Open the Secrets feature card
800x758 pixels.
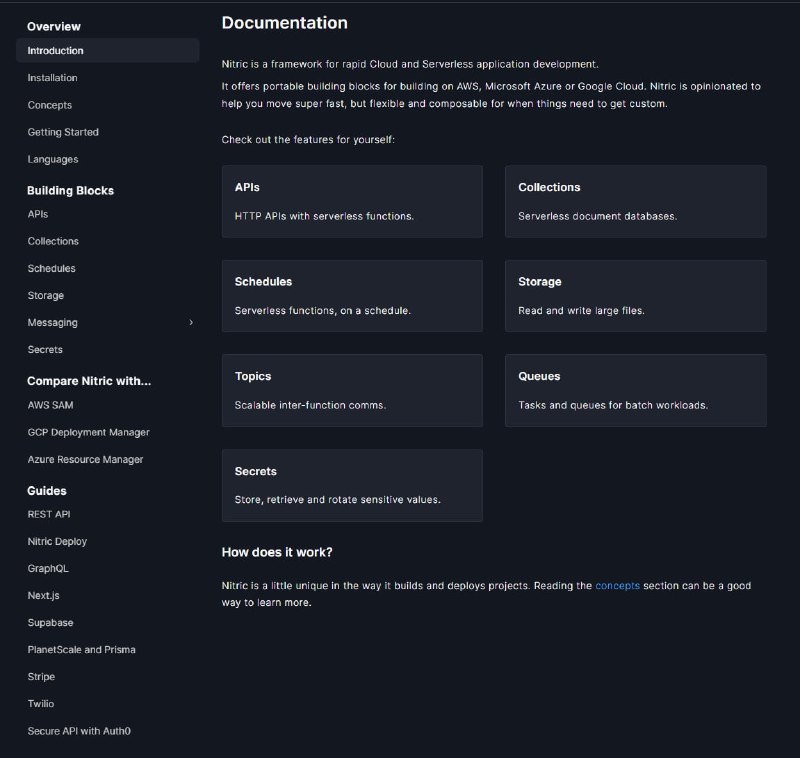[x=352, y=485]
